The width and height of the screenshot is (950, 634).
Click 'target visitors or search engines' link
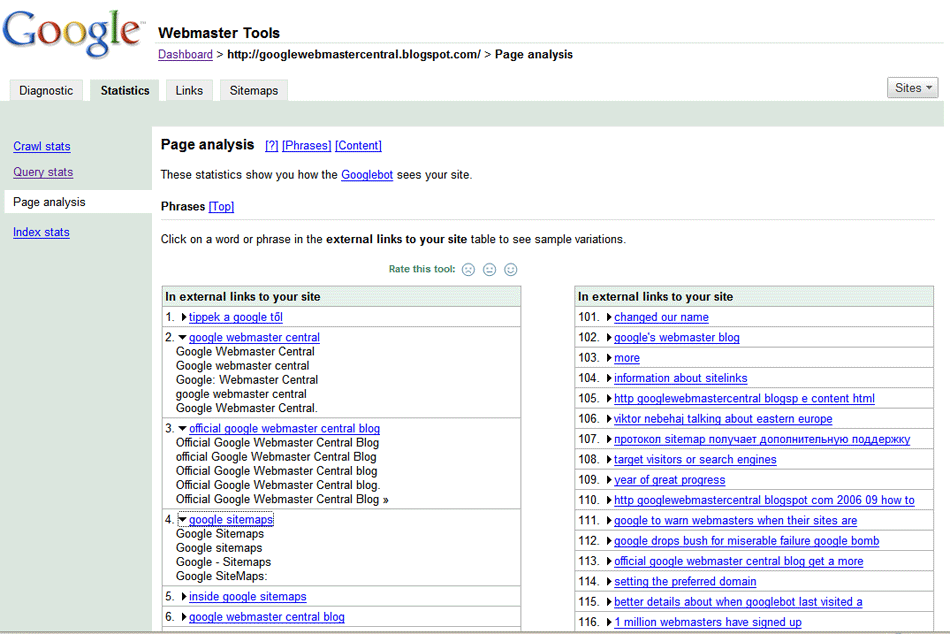[695, 459]
